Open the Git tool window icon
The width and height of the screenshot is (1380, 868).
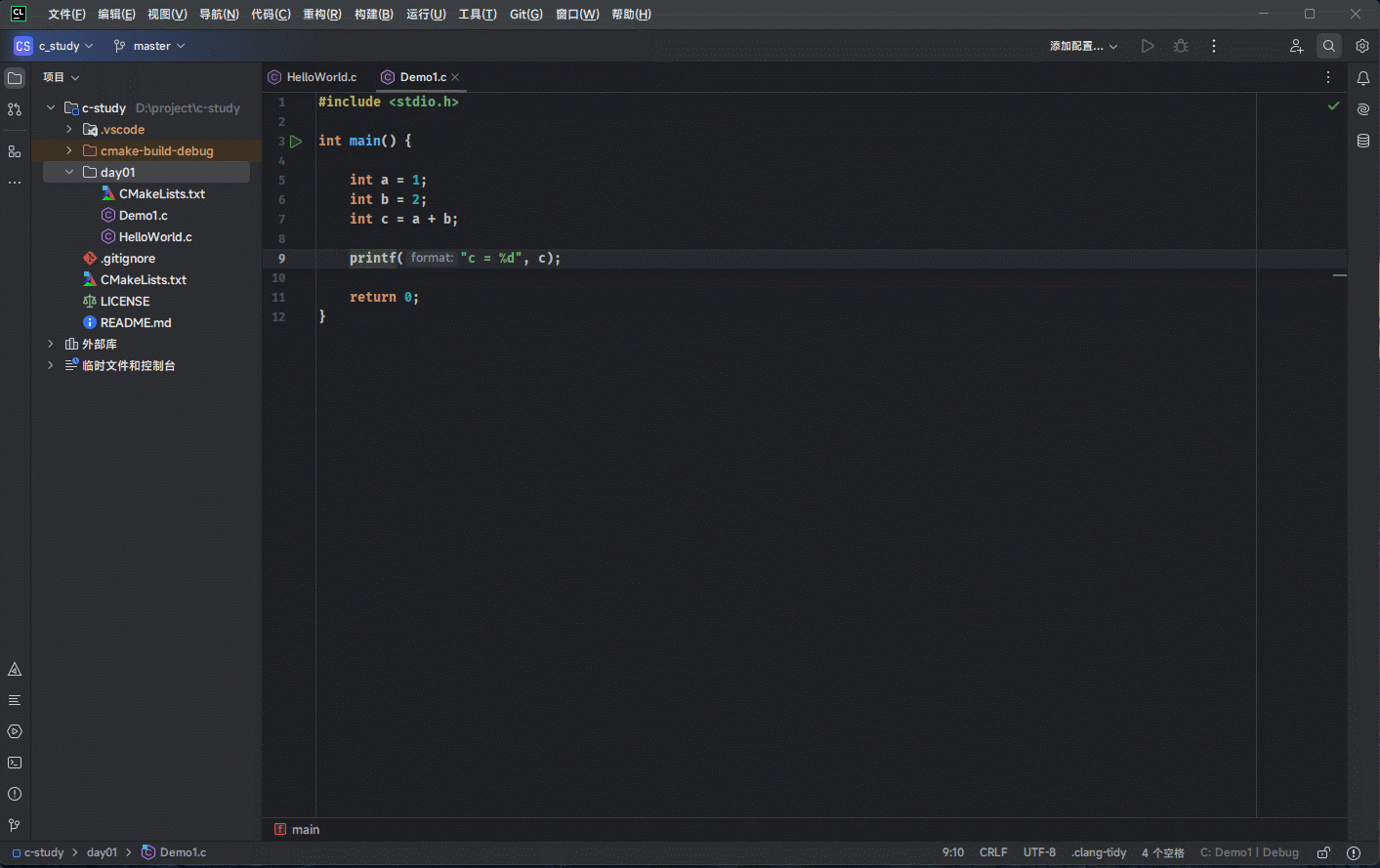click(15, 825)
